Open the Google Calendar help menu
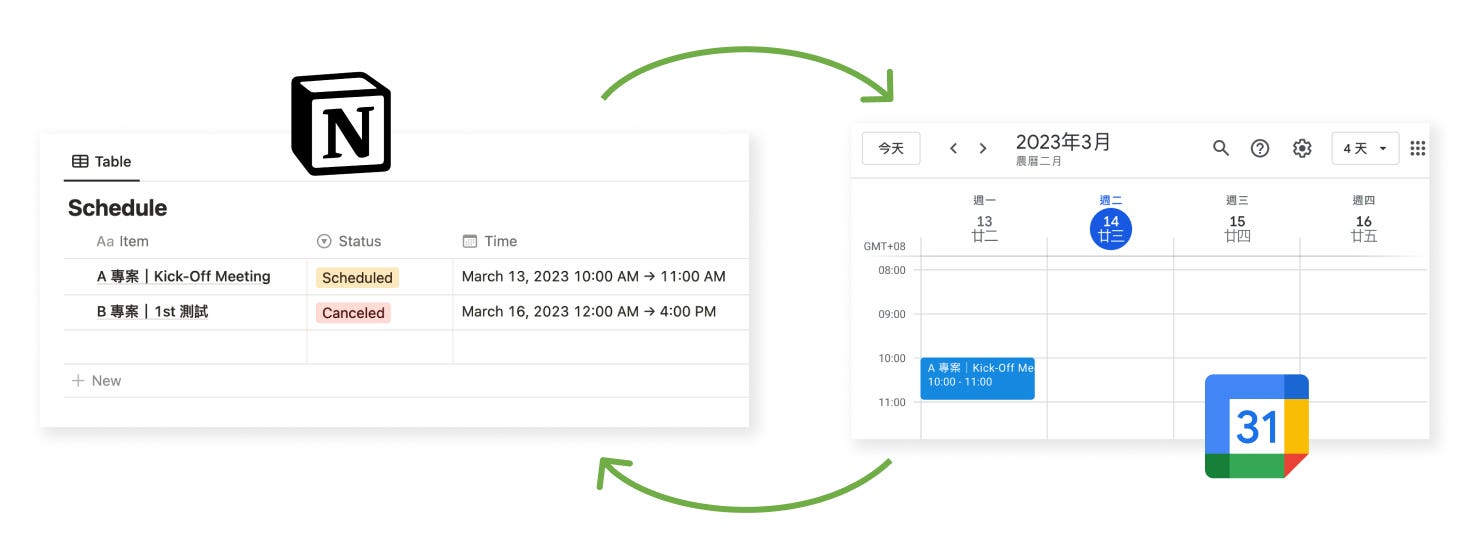Screen dimensions: 1464x542 tap(1260, 148)
